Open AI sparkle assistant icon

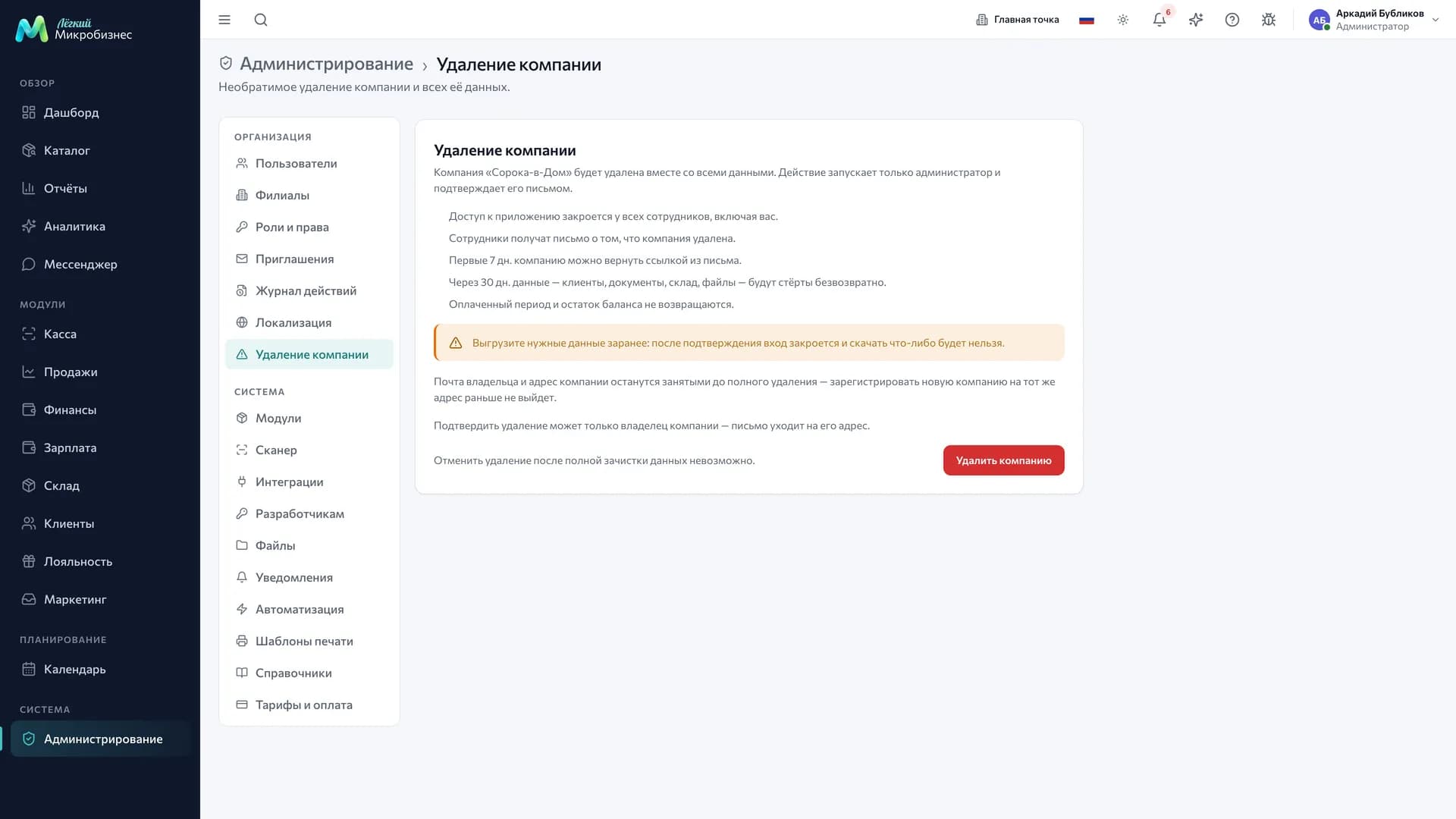click(x=1196, y=20)
